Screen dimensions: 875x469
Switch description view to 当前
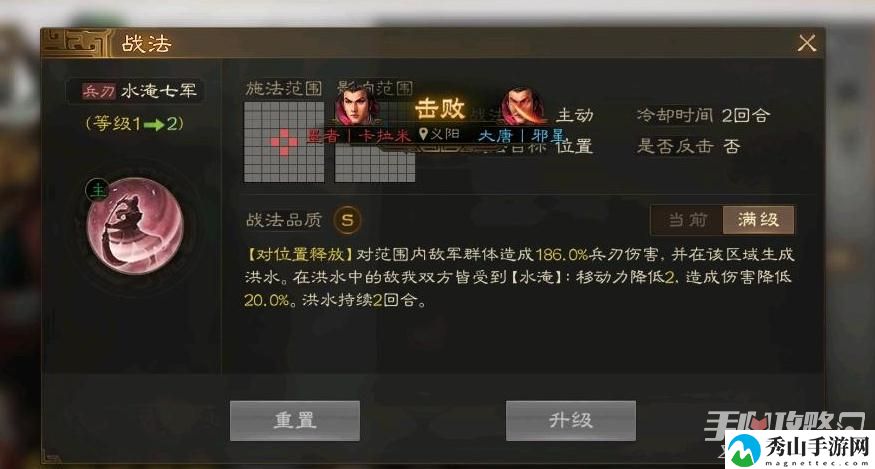point(687,219)
